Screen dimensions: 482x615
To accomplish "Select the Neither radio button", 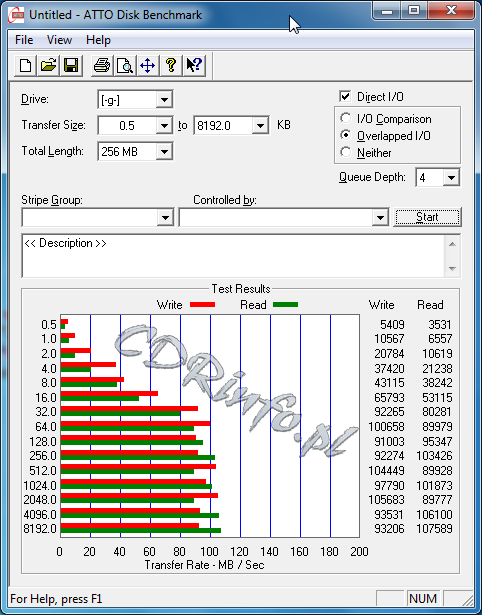I will click(x=346, y=153).
